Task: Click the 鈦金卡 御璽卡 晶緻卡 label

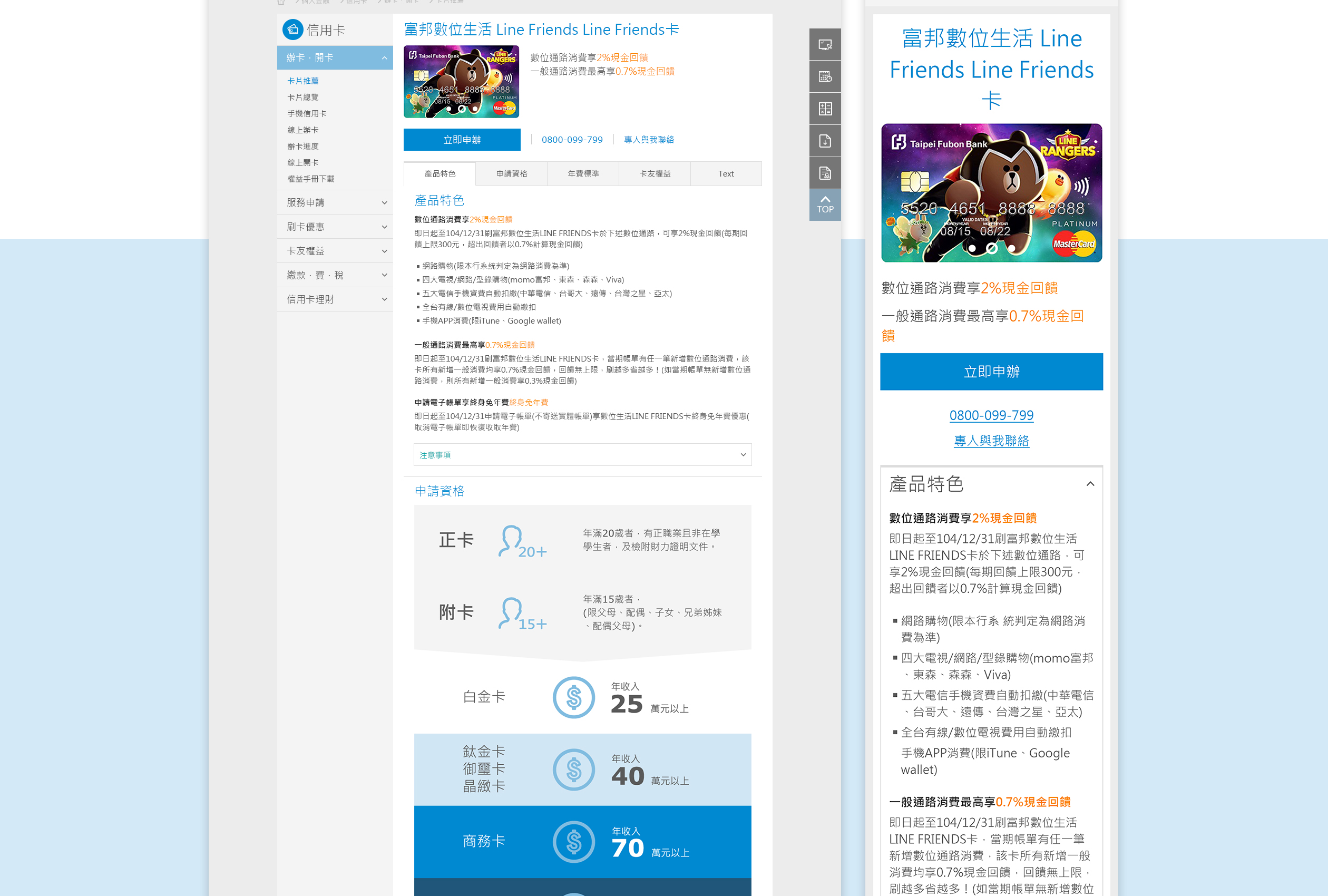Action: 484,769
